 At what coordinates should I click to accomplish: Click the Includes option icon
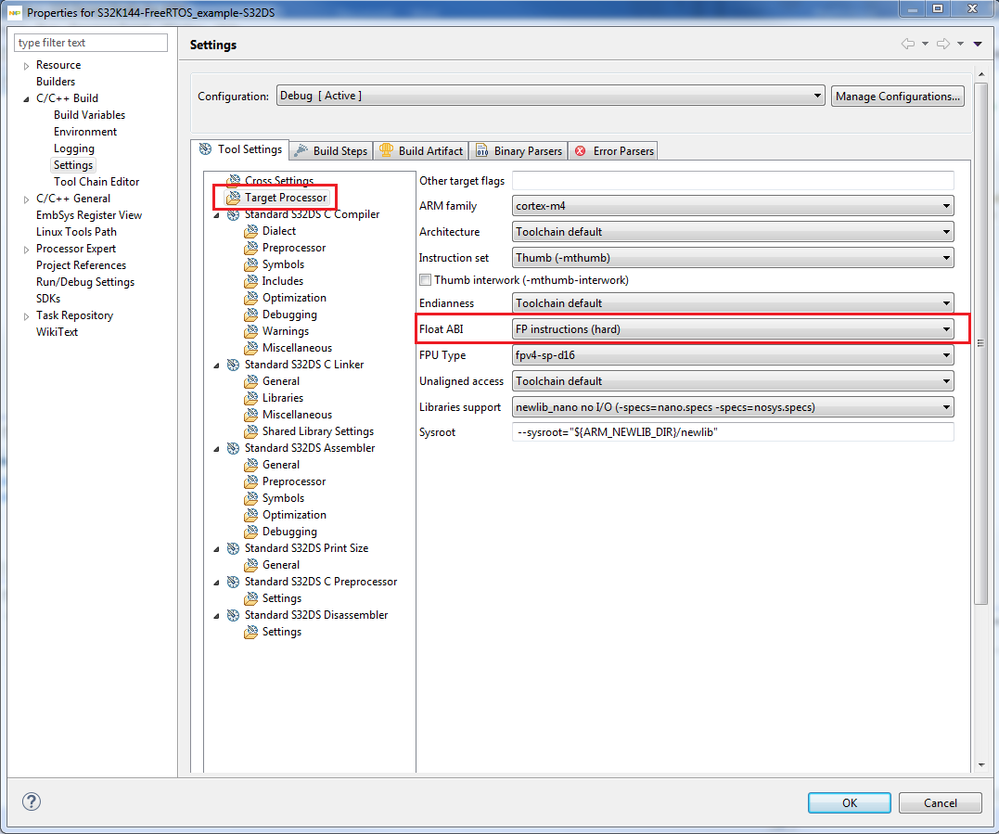tap(251, 281)
